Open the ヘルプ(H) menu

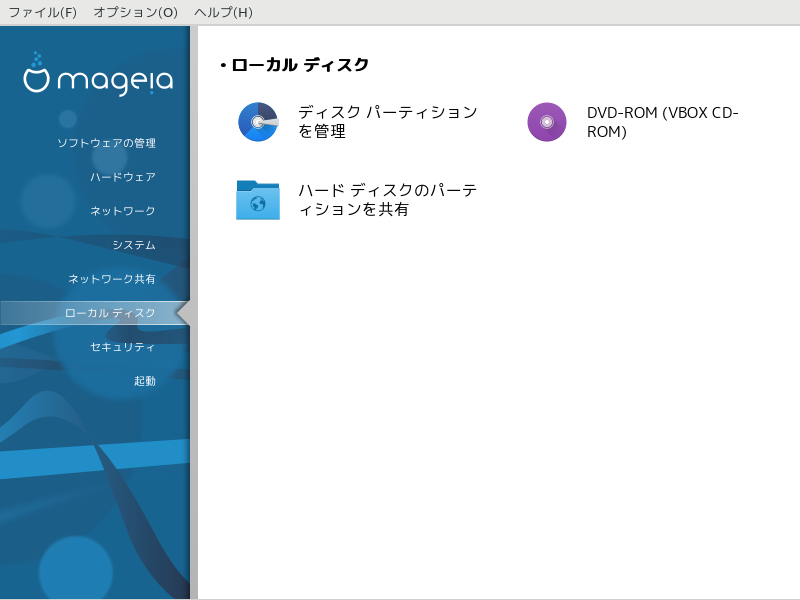pos(223,12)
